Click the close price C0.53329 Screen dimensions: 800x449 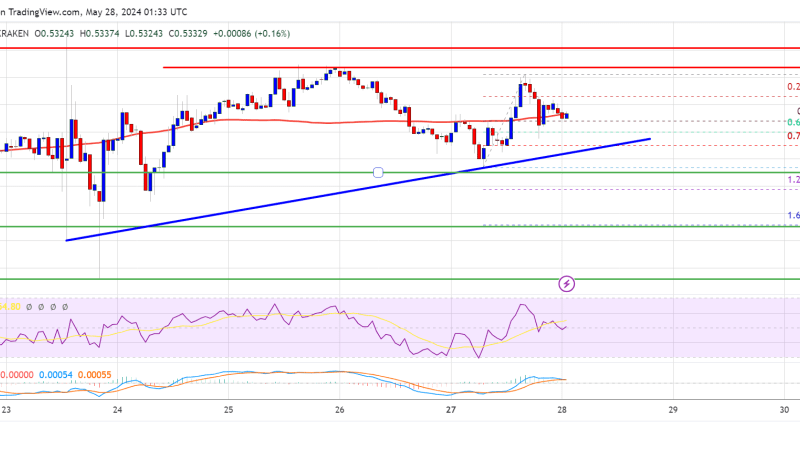[188, 34]
